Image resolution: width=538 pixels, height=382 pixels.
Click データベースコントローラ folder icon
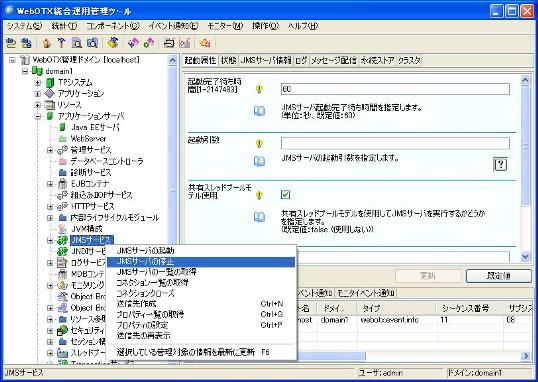62,161
